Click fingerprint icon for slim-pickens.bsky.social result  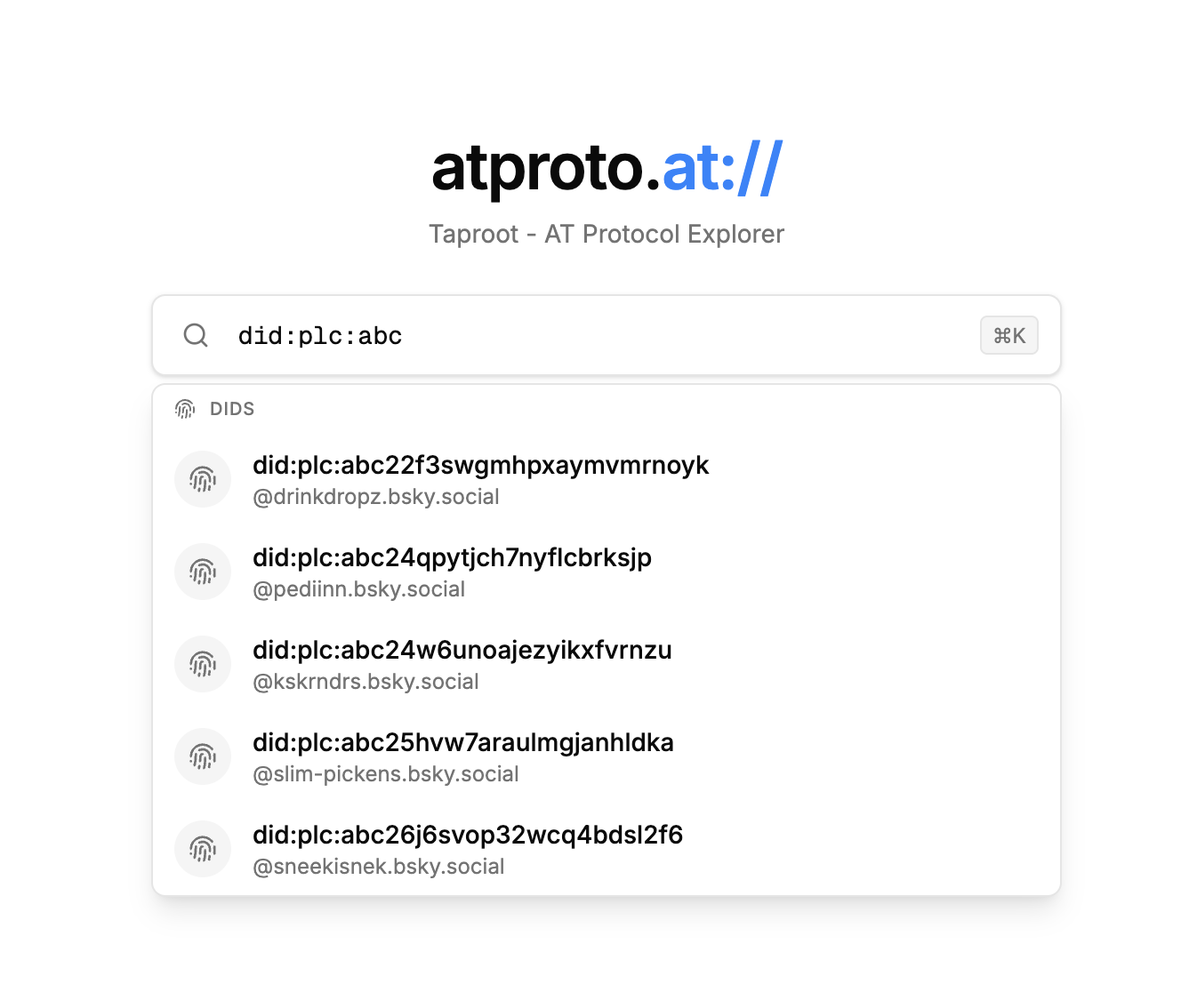click(203, 756)
